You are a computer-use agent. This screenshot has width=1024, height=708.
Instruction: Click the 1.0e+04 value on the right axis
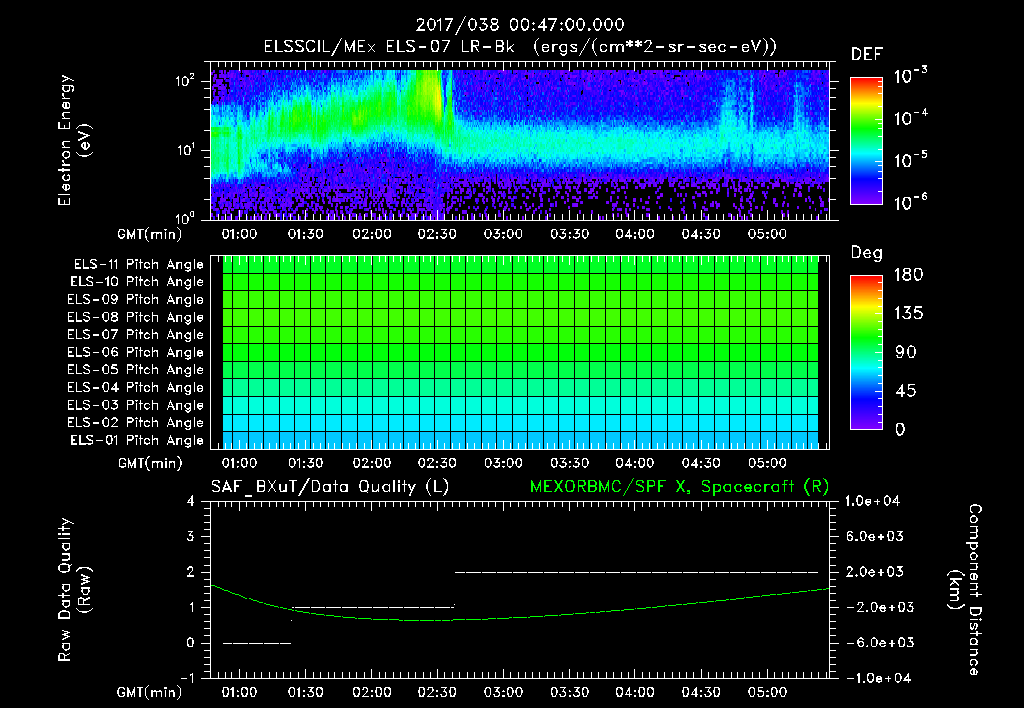click(872, 502)
